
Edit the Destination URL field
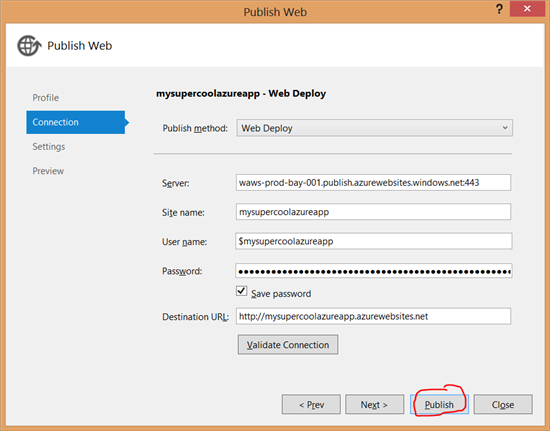(x=373, y=316)
